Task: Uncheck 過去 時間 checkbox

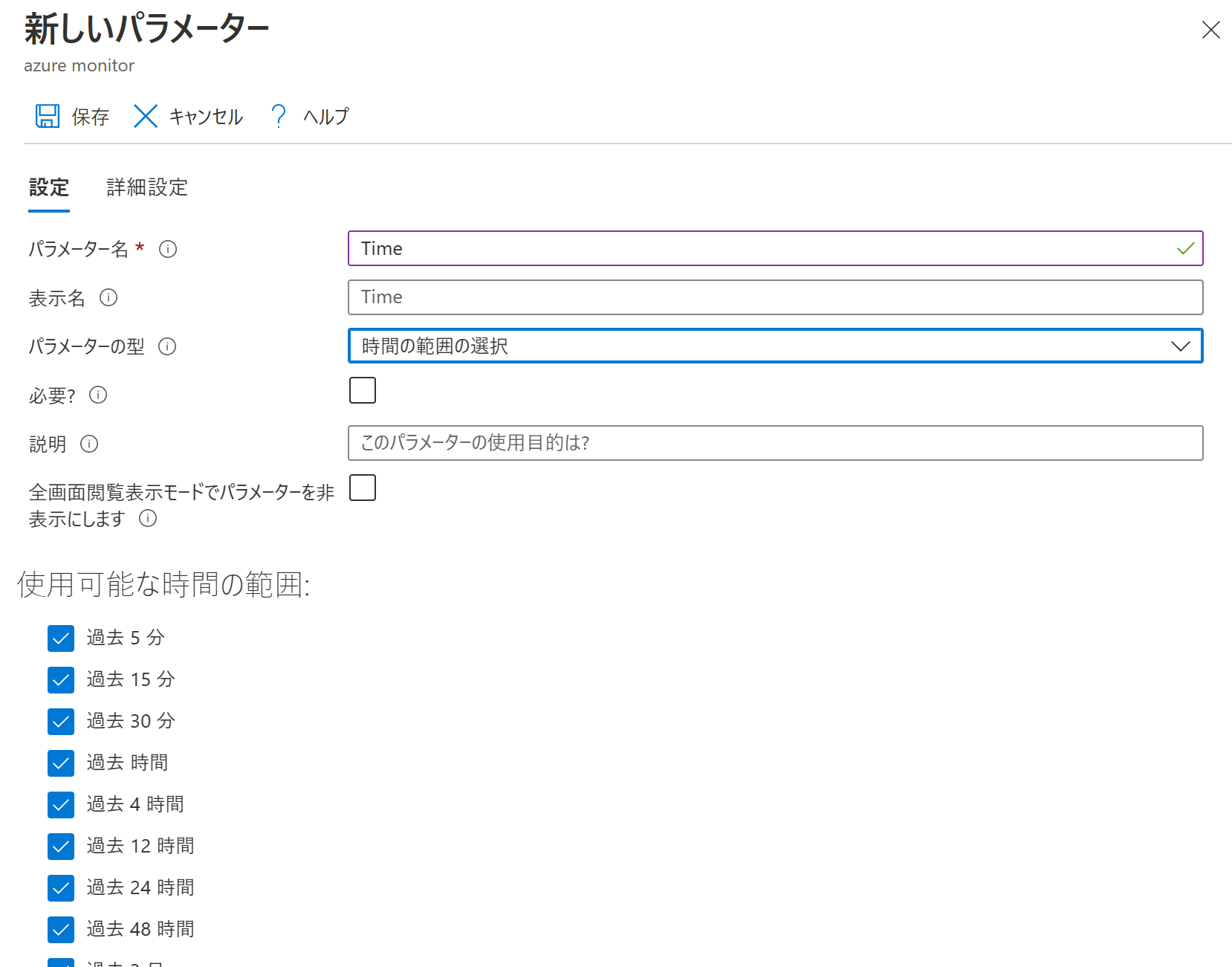Action: coord(61,763)
